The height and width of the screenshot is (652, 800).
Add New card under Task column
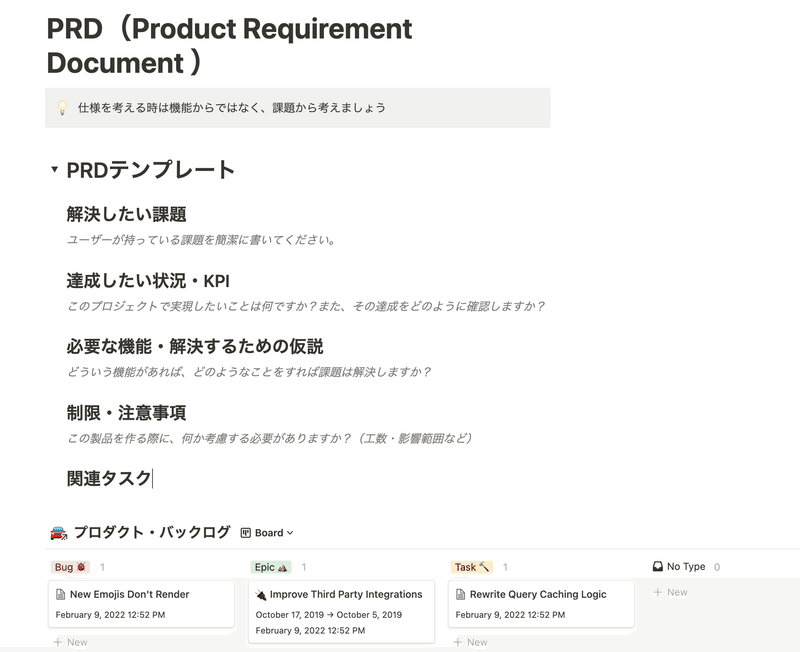tap(470, 642)
